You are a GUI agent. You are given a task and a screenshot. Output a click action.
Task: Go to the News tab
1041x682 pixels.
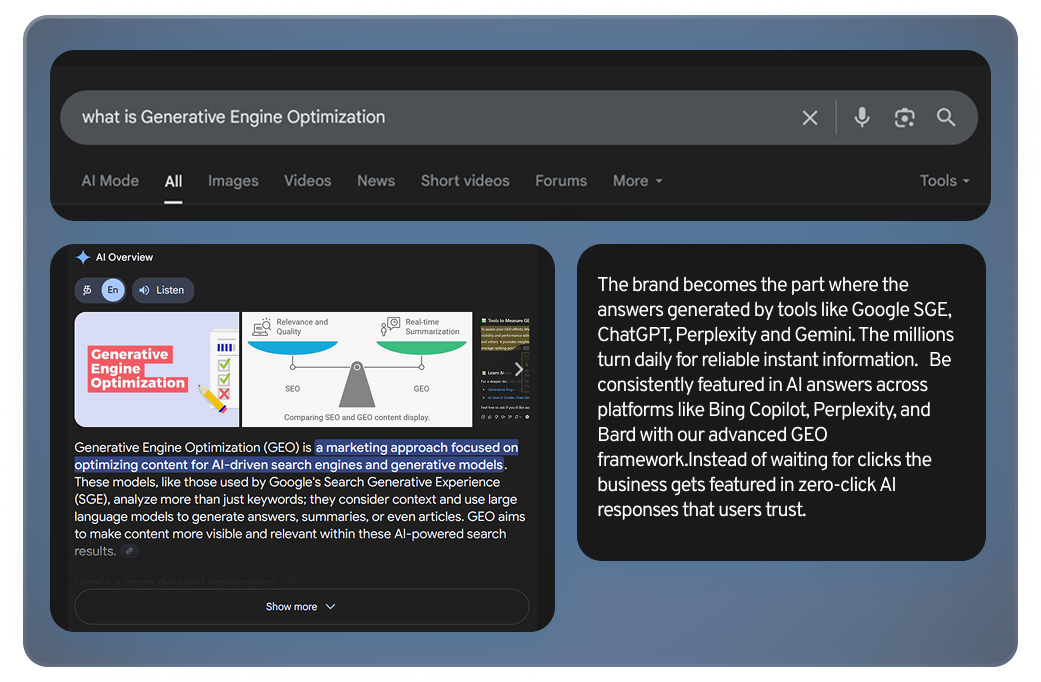pos(376,181)
